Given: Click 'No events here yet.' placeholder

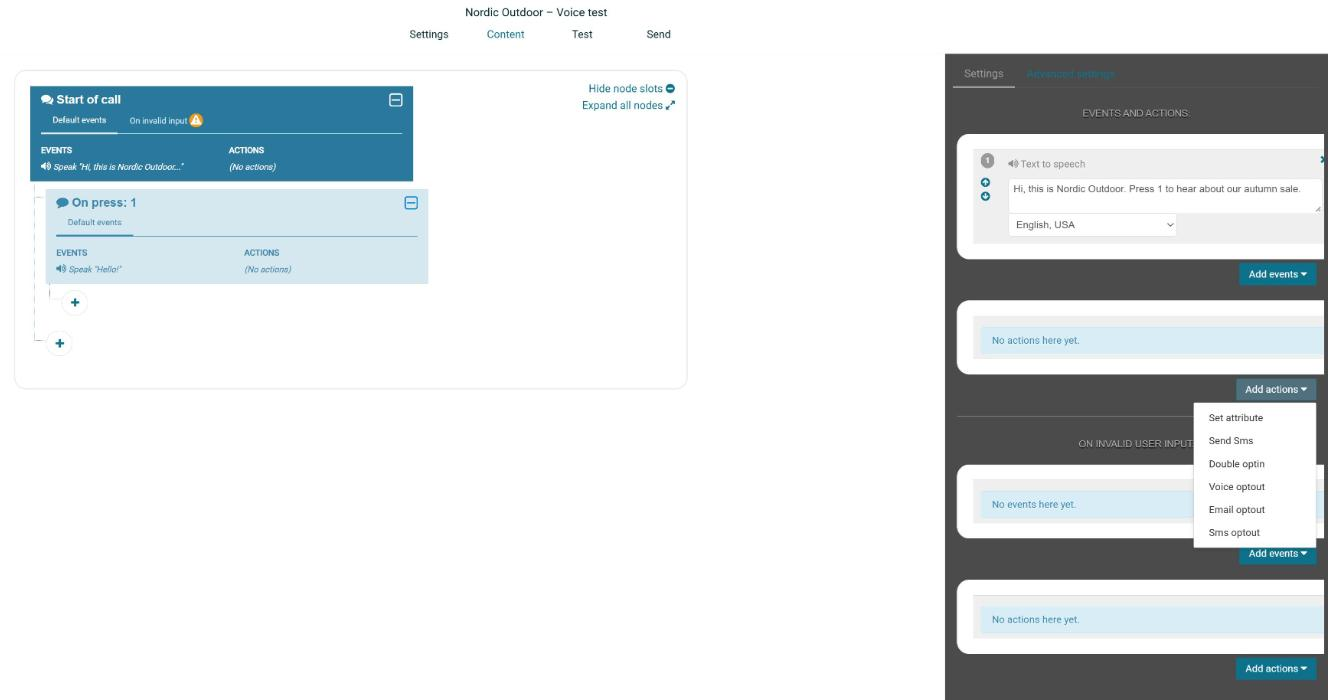Looking at the screenshot, I should click(x=1034, y=505).
